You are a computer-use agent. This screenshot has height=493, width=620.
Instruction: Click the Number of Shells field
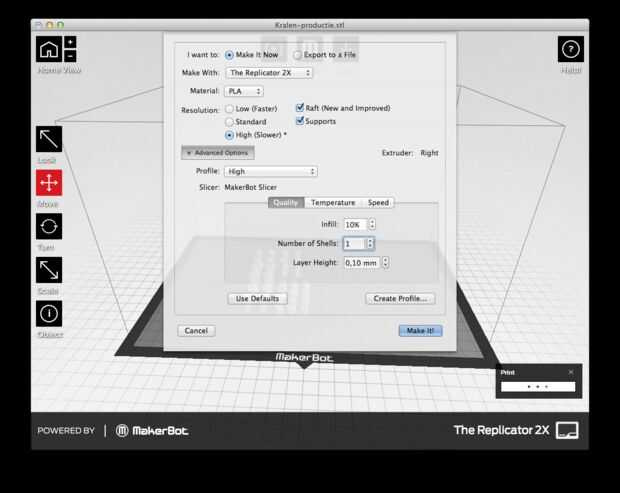coord(354,244)
